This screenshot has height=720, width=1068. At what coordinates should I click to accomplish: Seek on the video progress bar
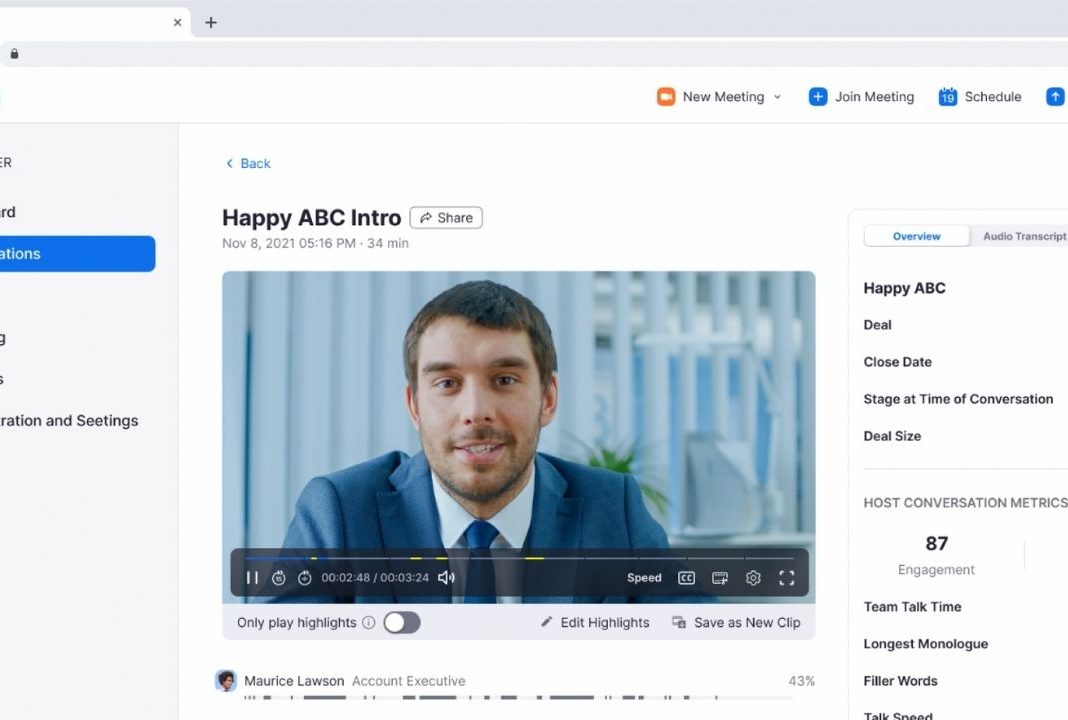tap(520, 559)
